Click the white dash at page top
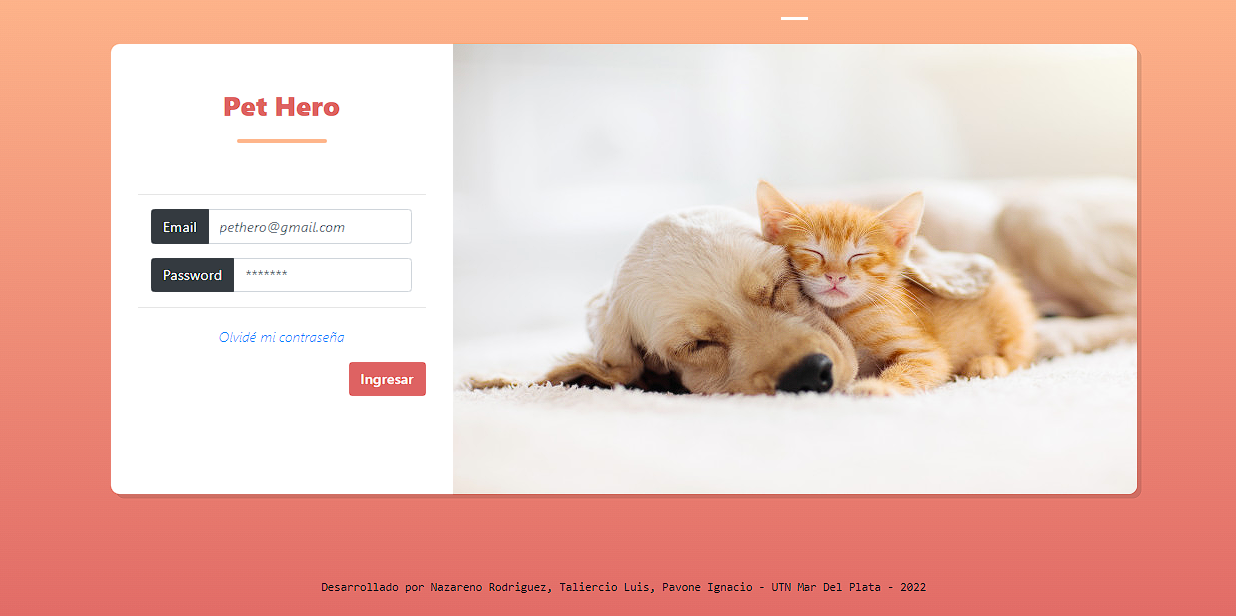The image size is (1236, 616). [x=794, y=18]
